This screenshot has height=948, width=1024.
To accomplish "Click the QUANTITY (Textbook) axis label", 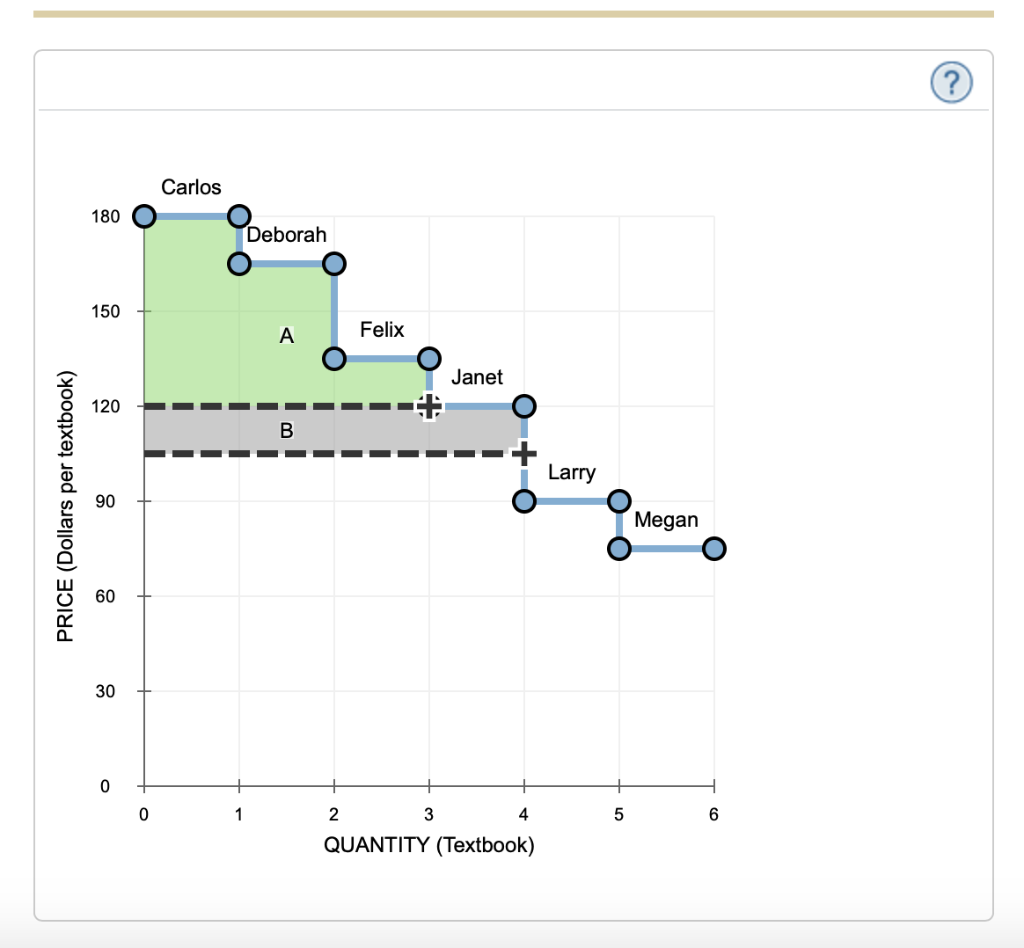I will click(429, 845).
